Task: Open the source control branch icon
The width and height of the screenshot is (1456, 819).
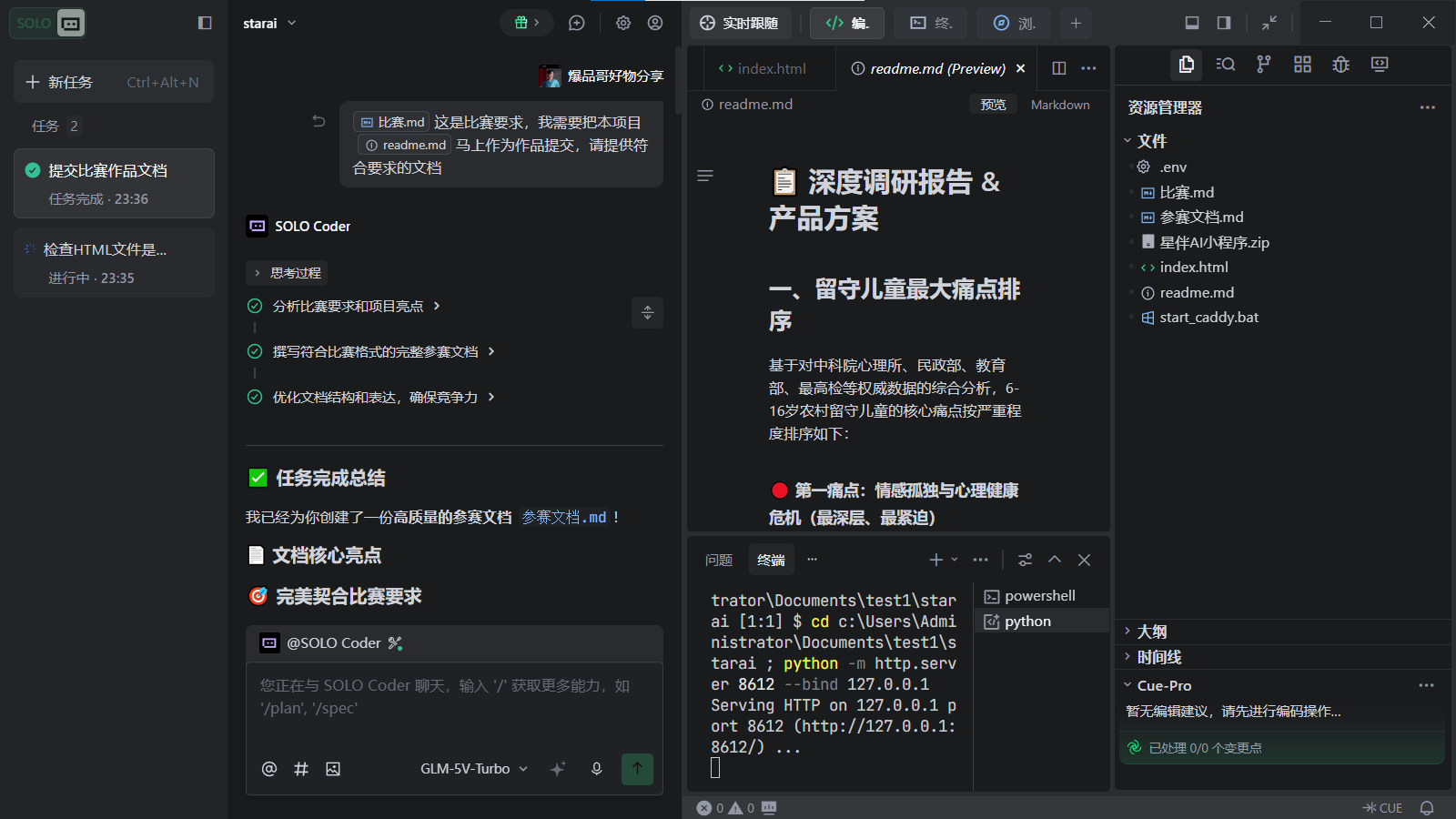Action: 1263,64
